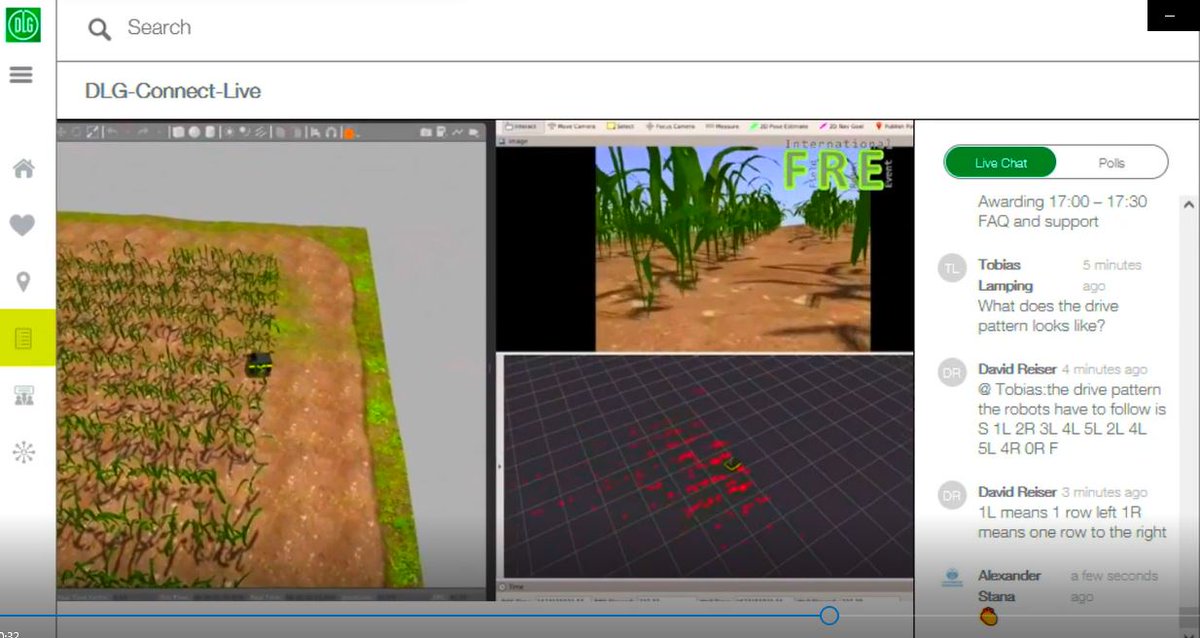Click David Reiser's 4 minutes ago message name
The height and width of the screenshot is (638, 1200).
[1017, 369]
